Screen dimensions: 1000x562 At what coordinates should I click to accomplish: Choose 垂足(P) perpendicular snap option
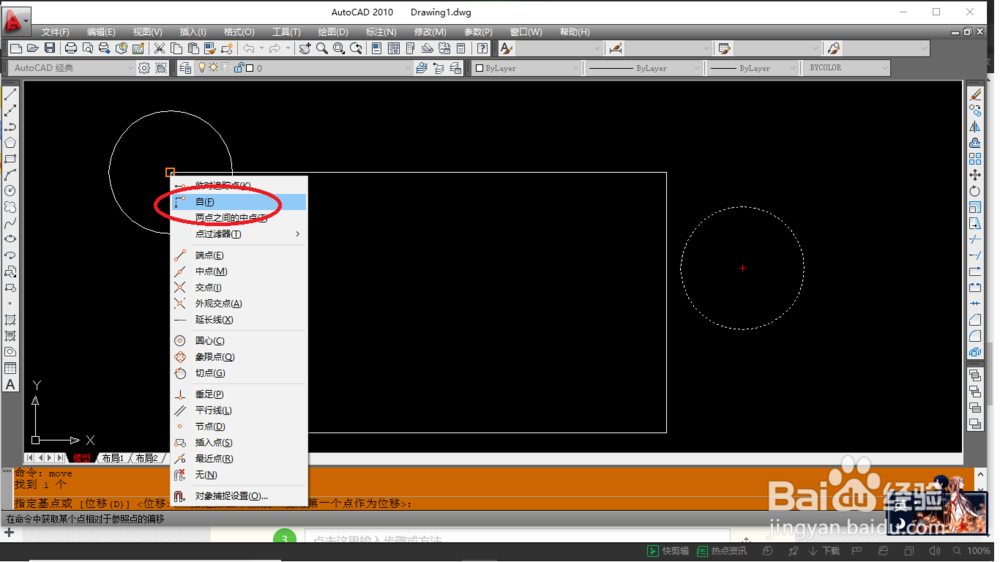239,394
